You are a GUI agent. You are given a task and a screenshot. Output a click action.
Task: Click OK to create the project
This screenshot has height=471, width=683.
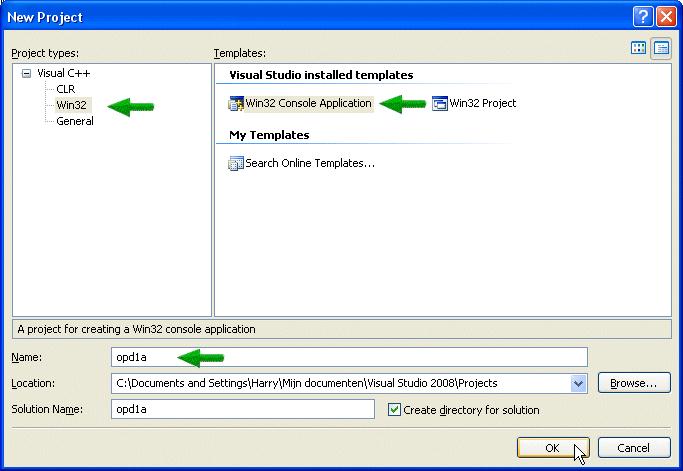[553, 448]
